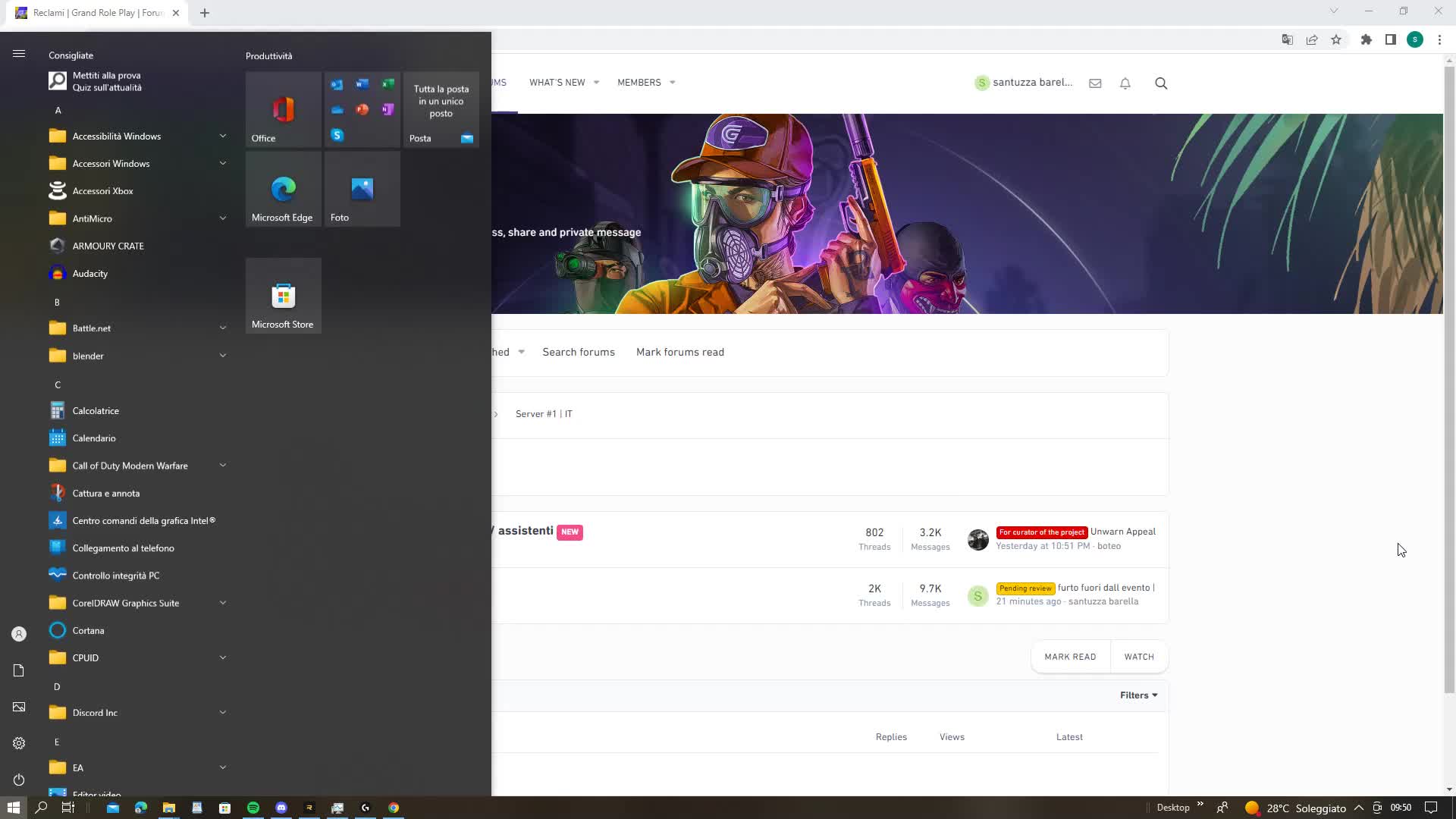Open Start menu power options
This screenshot has height=819, width=1456.
coord(19,780)
